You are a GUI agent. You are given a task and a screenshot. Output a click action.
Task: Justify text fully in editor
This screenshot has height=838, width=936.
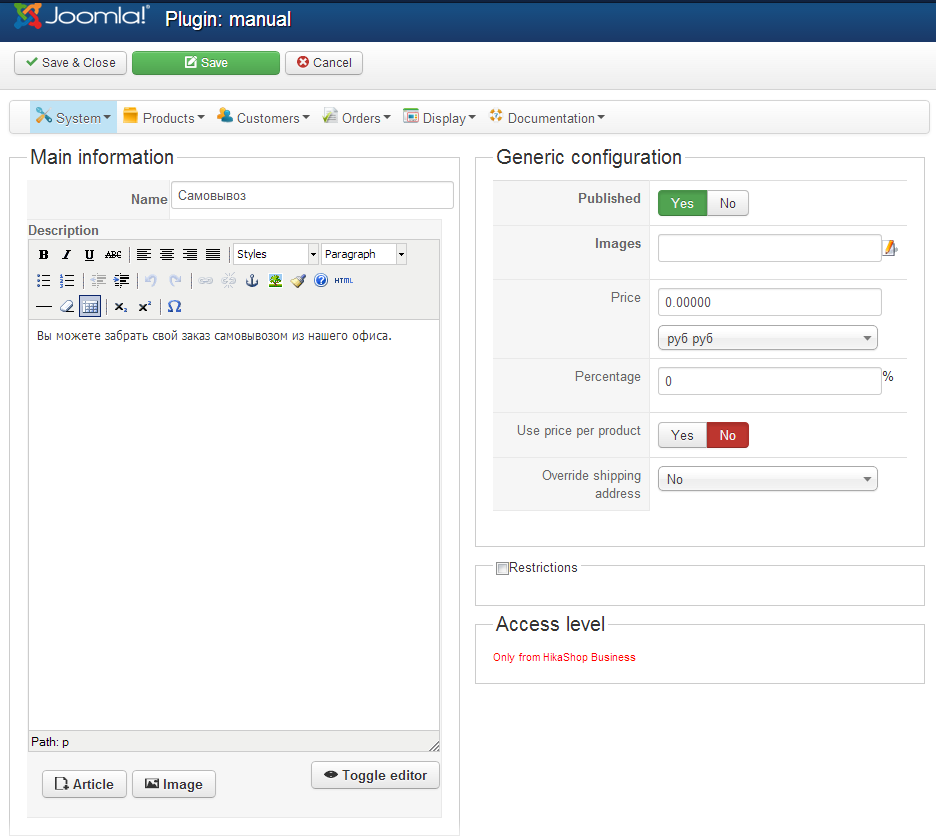213,255
